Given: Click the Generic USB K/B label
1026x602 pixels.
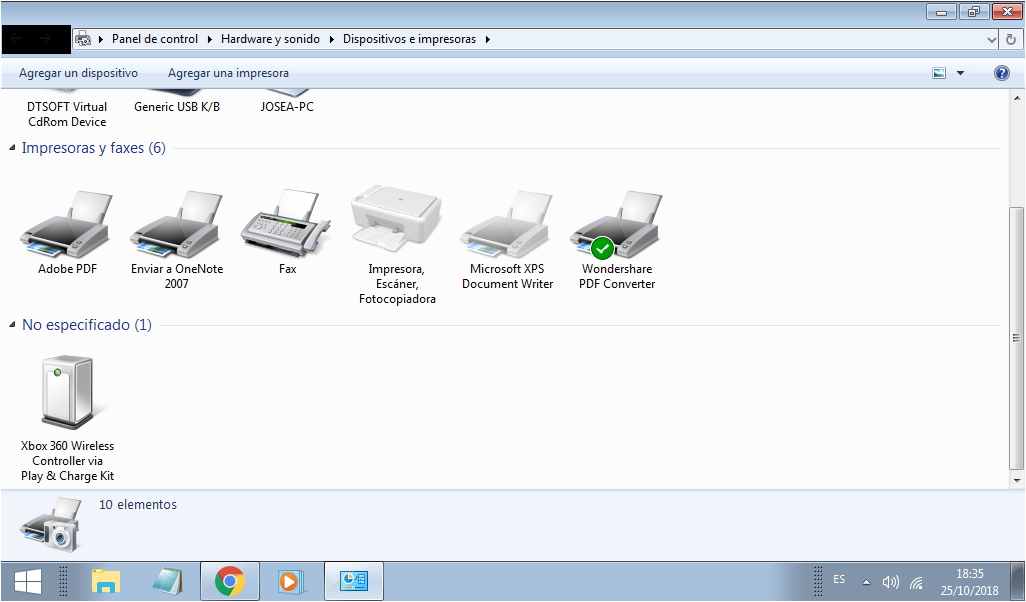Looking at the screenshot, I should coord(177,107).
